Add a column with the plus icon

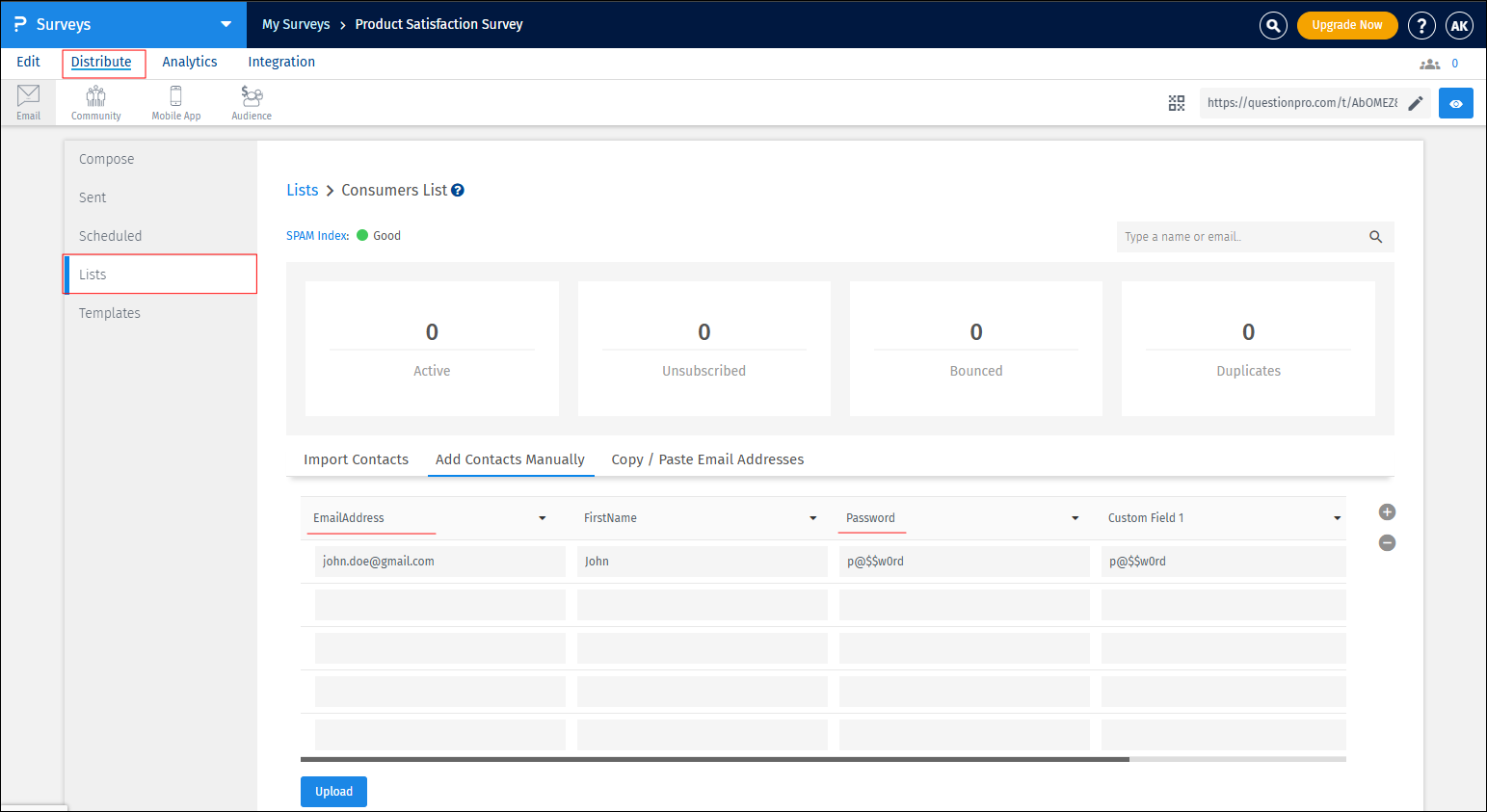(1387, 512)
